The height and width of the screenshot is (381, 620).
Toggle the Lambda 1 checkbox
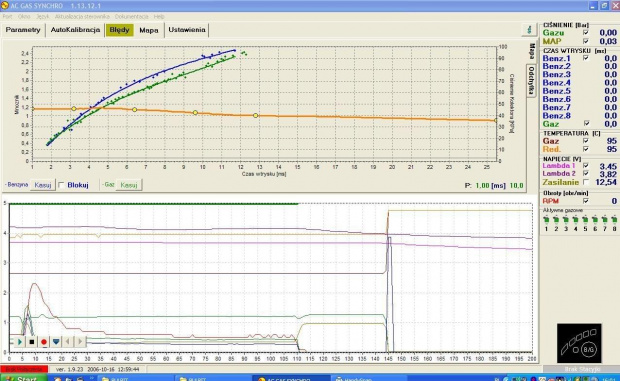click(586, 166)
